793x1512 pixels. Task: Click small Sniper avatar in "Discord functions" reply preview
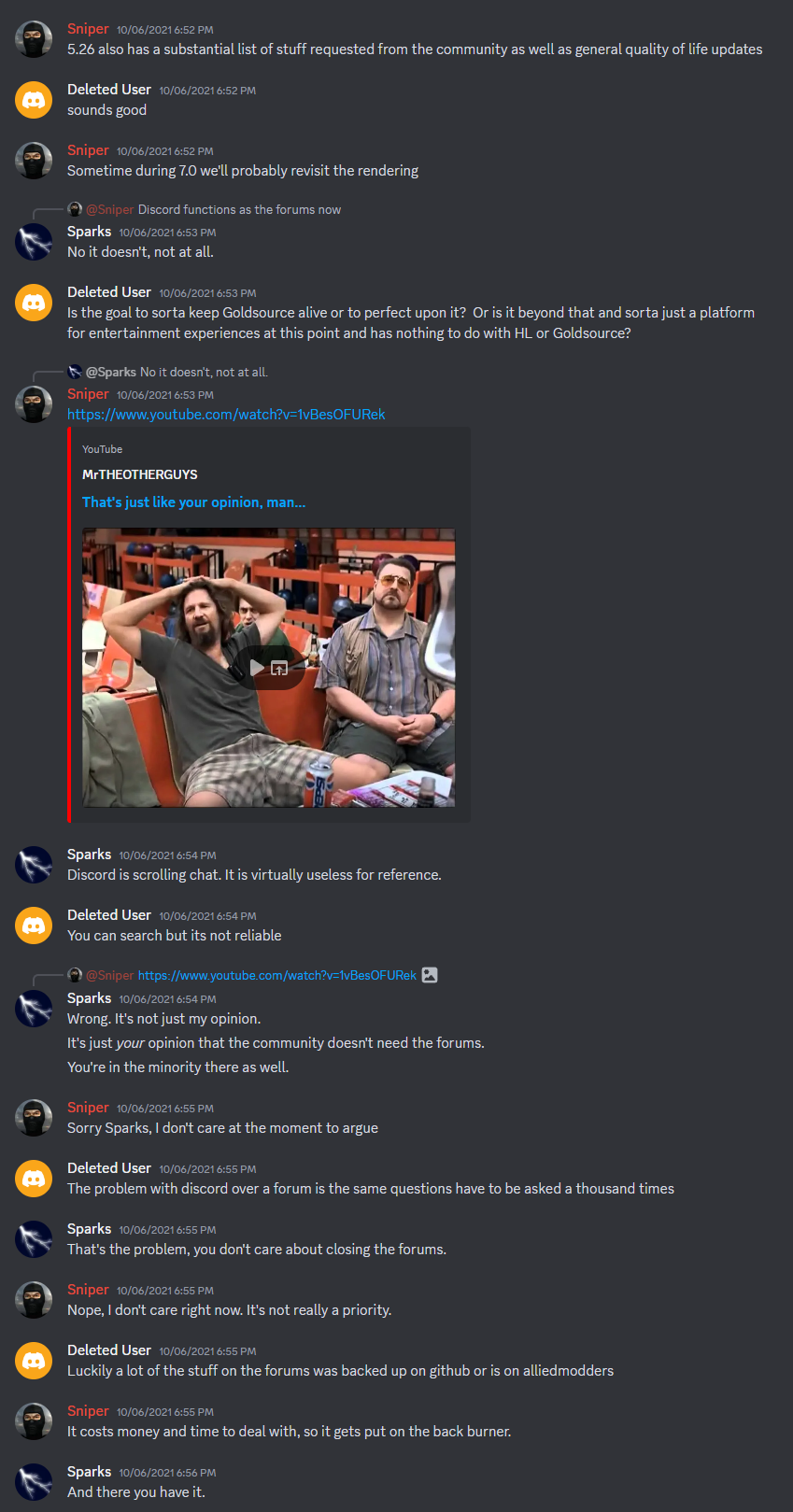75,209
